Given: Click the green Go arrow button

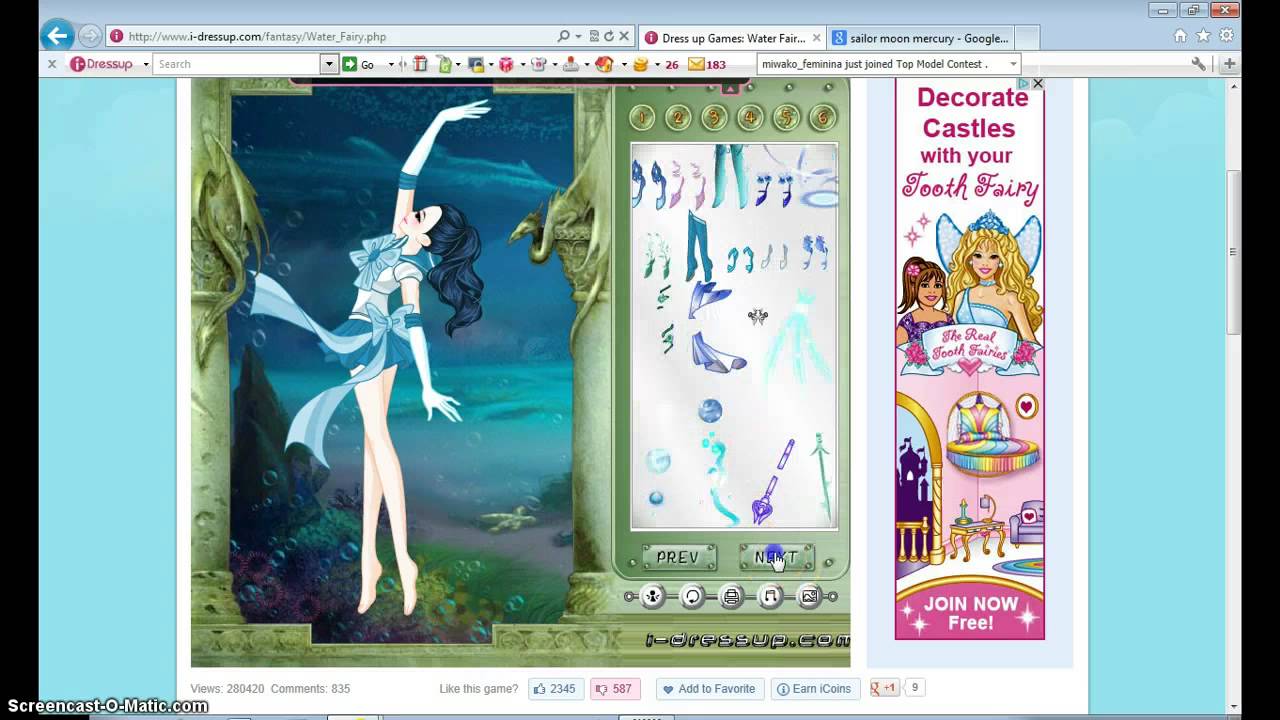Looking at the screenshot, I should (350, 64).
